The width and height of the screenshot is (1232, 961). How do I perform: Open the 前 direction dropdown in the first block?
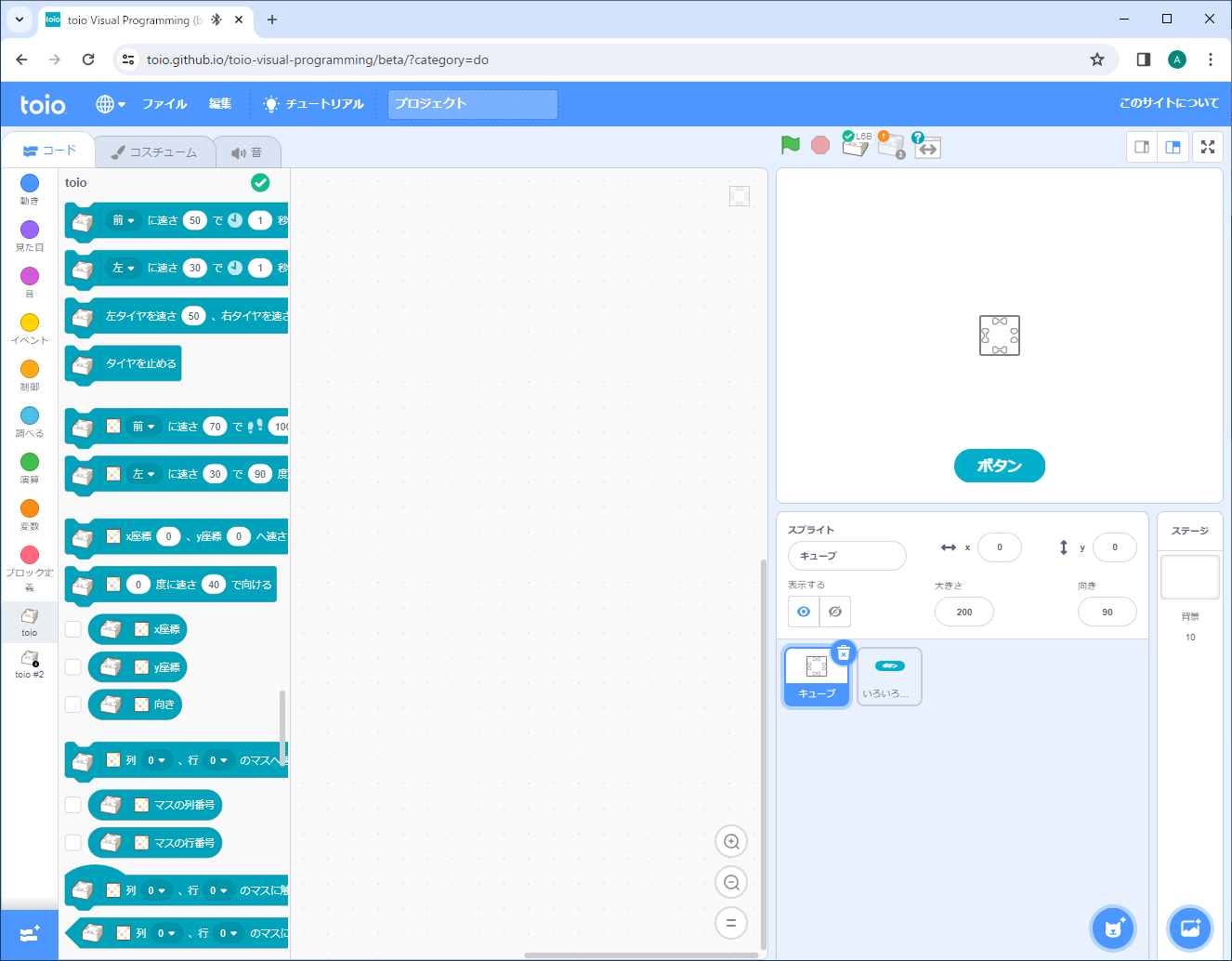[122, 220]
